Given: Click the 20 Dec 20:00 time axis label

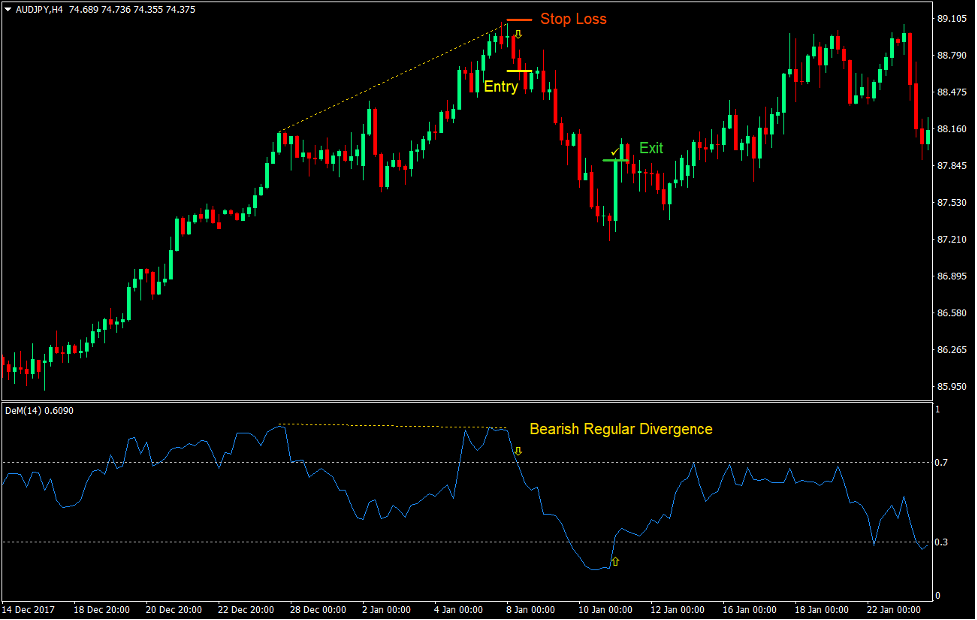Looking at the screenshot, I should [174, 610].
